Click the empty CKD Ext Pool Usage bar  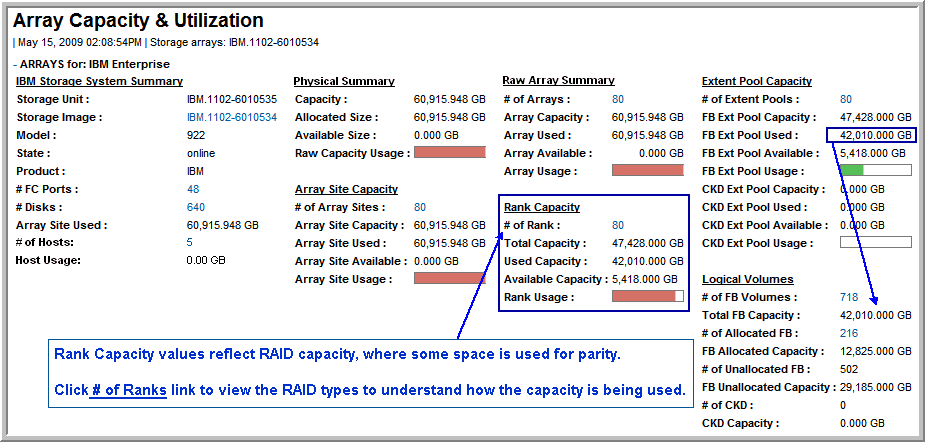point(875,243)
